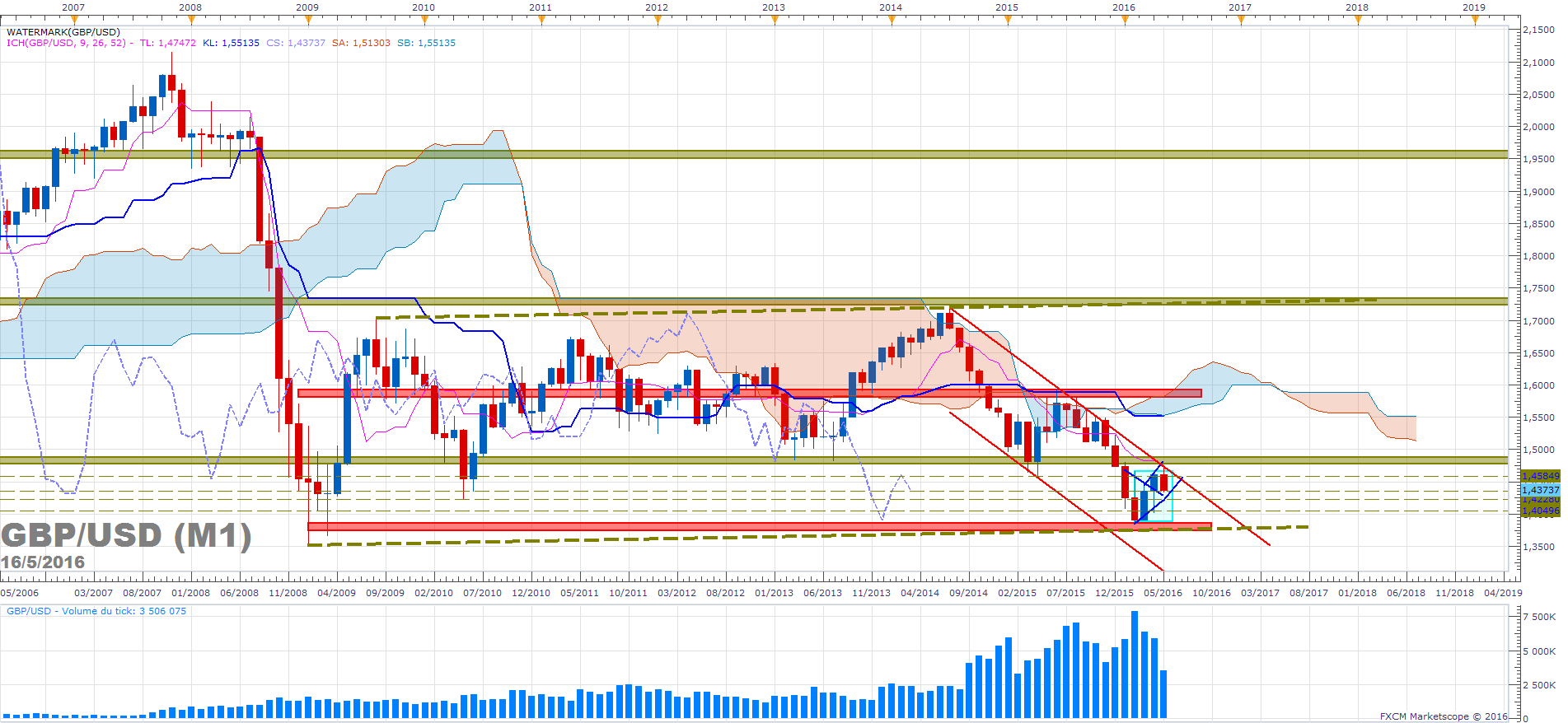Viewport: 1568px width, 723px height.
Task: Click the SA: 1,51303 value
Action: pos(361,43)
